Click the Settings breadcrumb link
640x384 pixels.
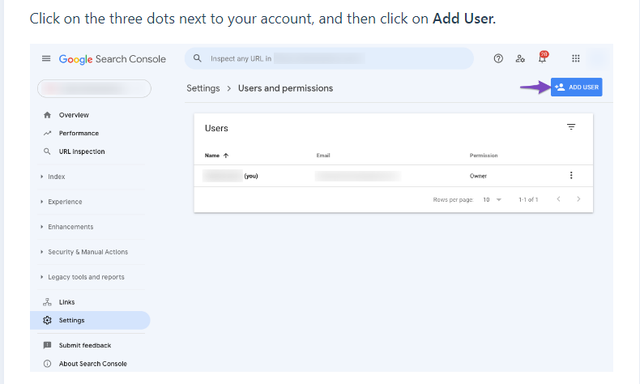coord(203,88)
